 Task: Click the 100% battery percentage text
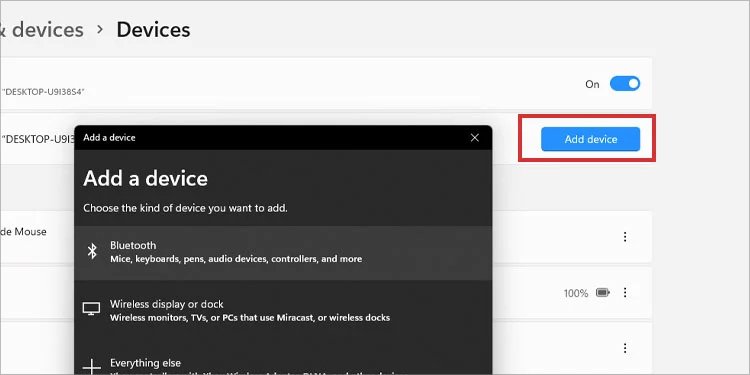pyautogui.click(x=575, y=293)
